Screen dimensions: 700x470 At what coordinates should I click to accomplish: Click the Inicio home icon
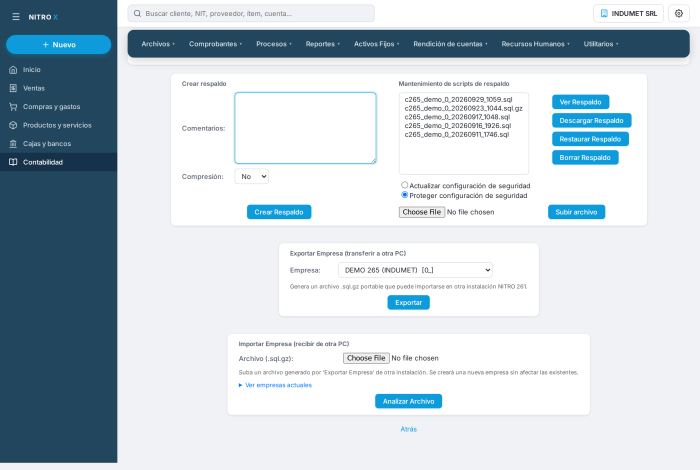[x=13, y=70]
